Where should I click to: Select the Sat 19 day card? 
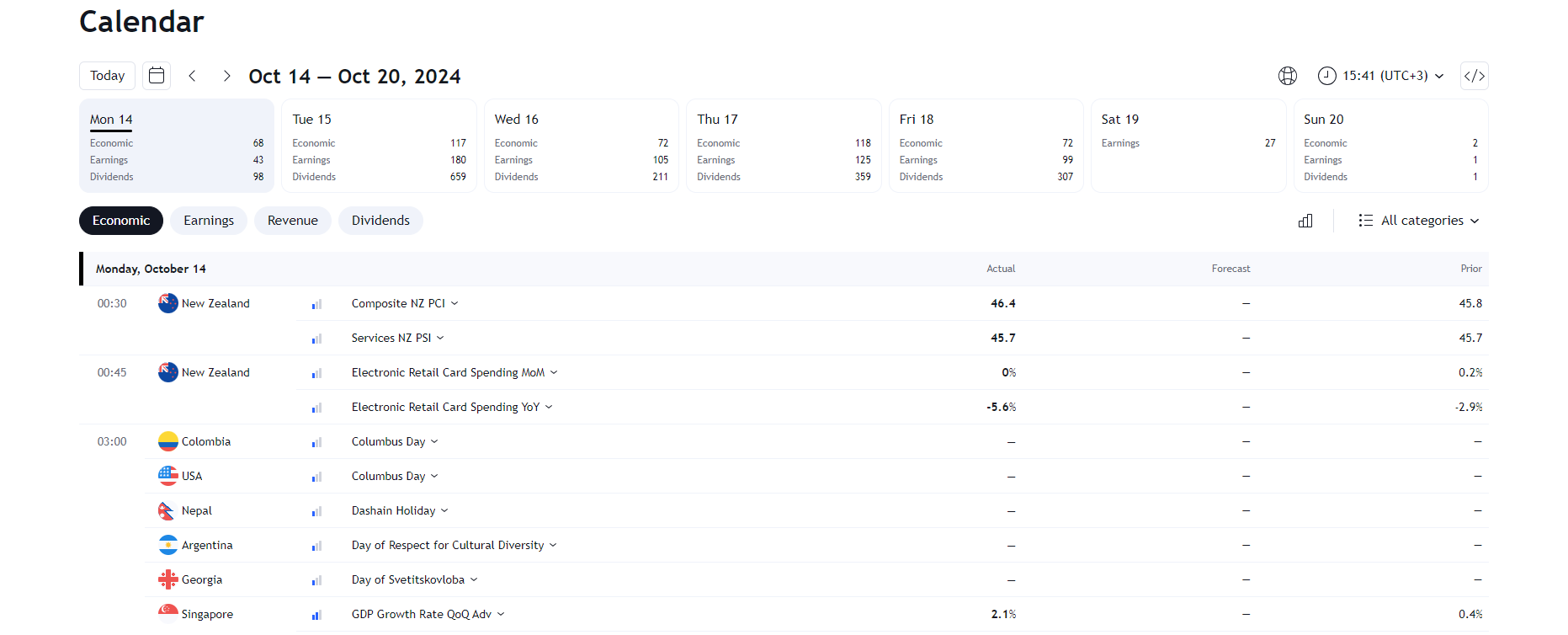(x=1188, y=146)
